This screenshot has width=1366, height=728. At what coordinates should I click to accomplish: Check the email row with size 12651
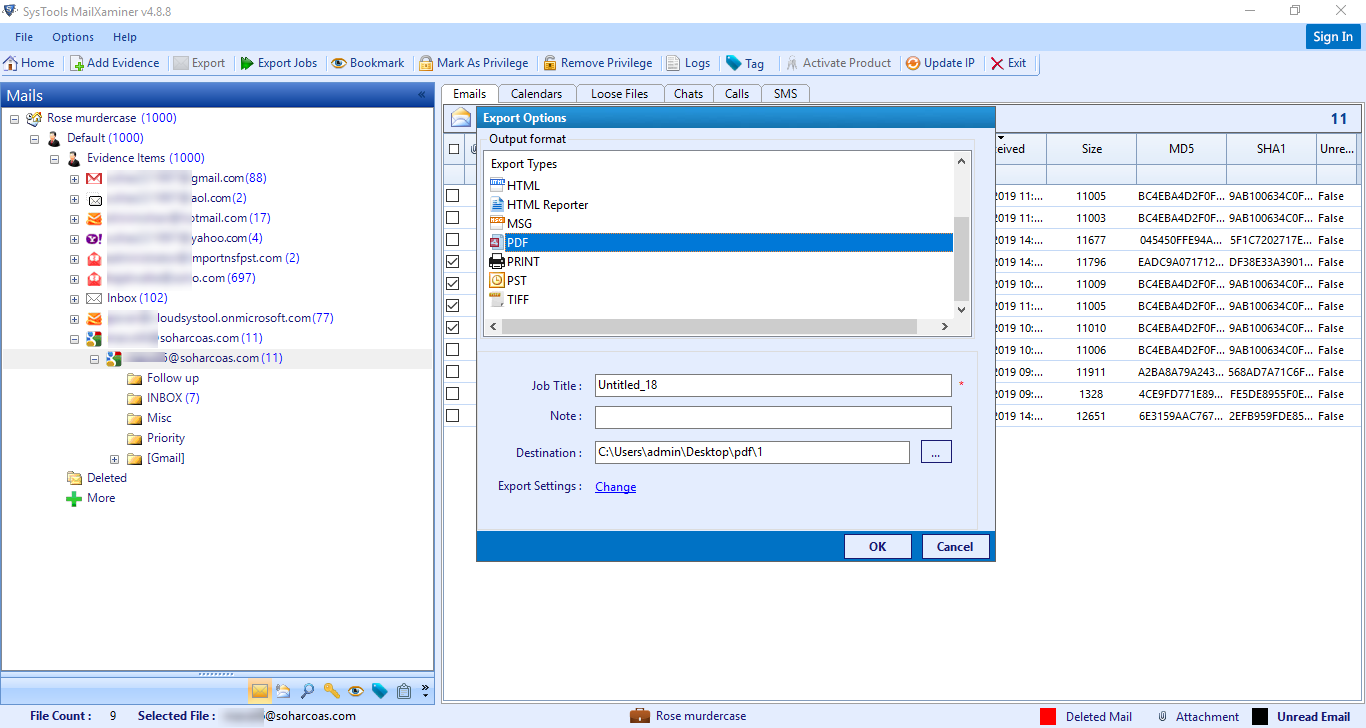coord(453,415)
